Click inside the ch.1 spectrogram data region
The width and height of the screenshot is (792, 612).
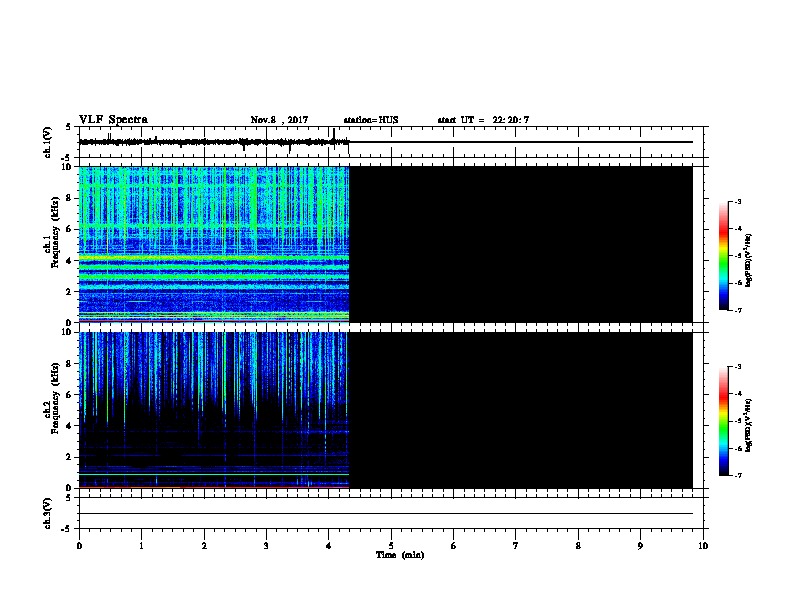[x=214, y=244]
